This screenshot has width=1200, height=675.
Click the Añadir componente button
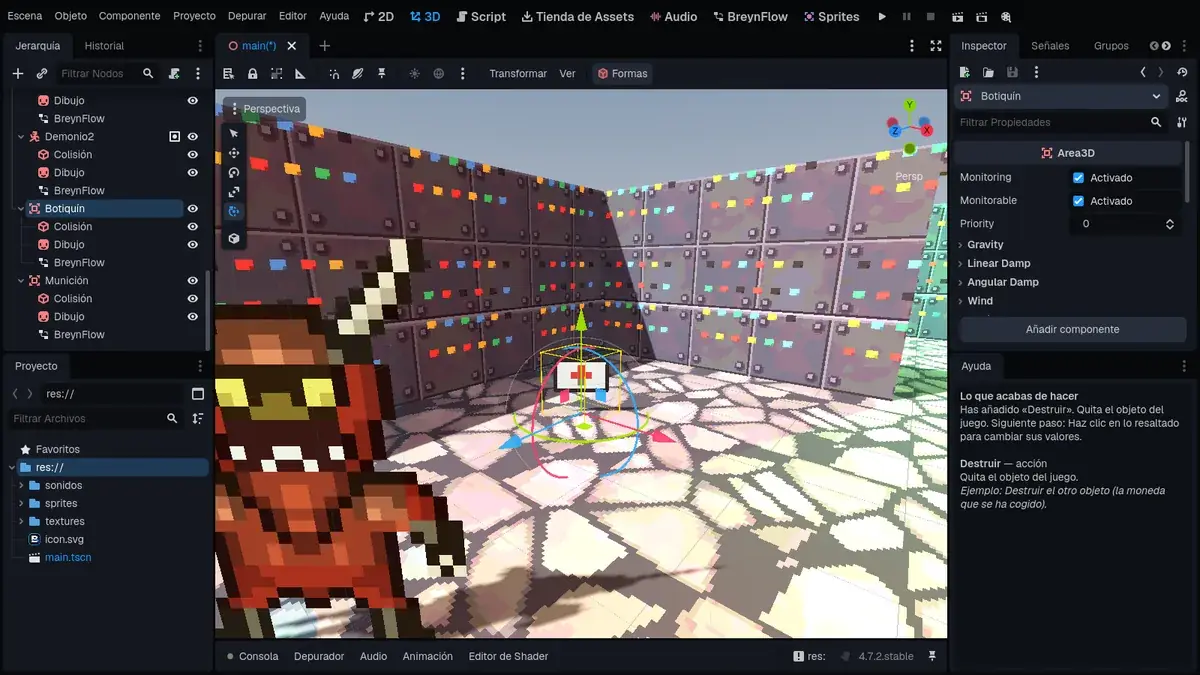click(x=1073, y=329)
